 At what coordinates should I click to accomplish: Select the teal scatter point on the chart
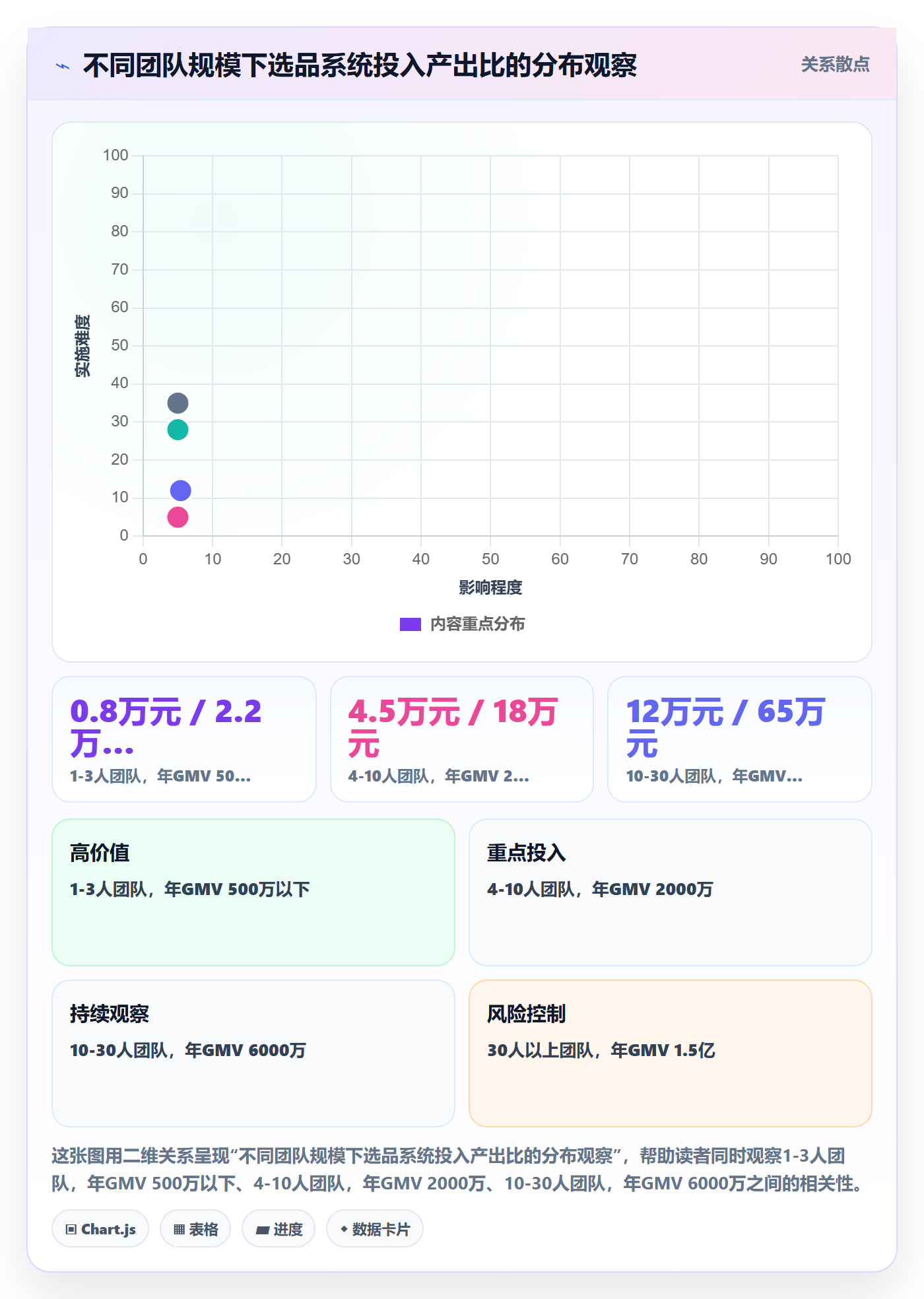point(178,430)
